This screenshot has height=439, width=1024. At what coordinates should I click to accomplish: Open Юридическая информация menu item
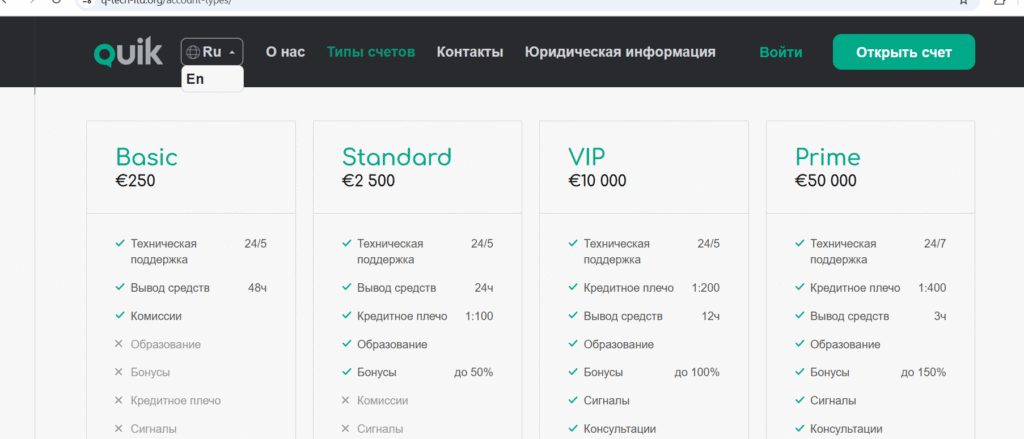pos(620,52)
